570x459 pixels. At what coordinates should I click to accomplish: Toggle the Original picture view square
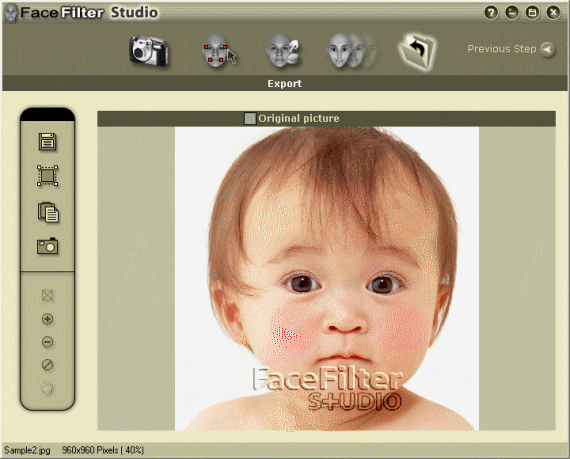pyautogui.click(x=250, y=118)
